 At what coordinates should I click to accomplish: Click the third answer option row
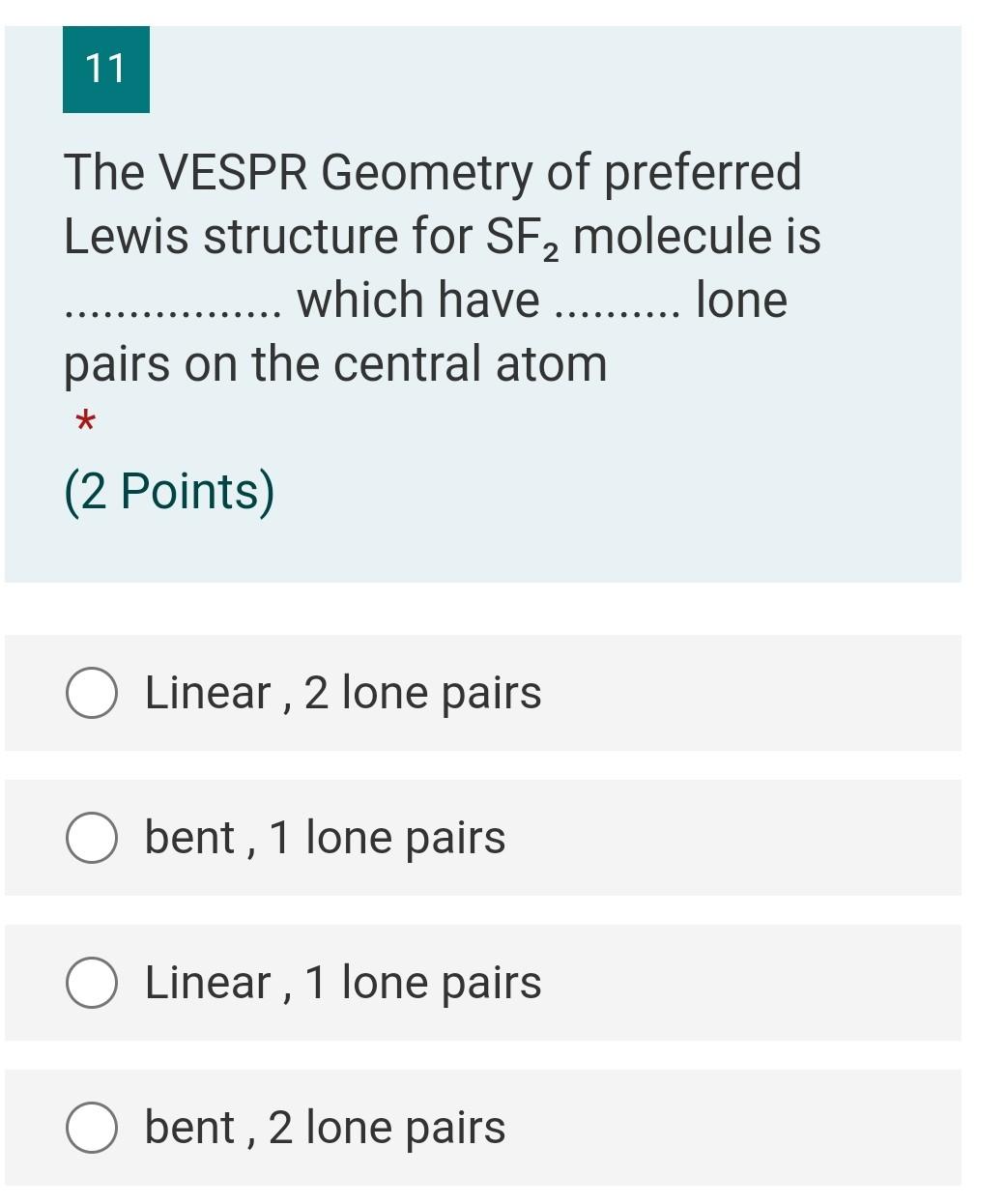coord(483,982)
